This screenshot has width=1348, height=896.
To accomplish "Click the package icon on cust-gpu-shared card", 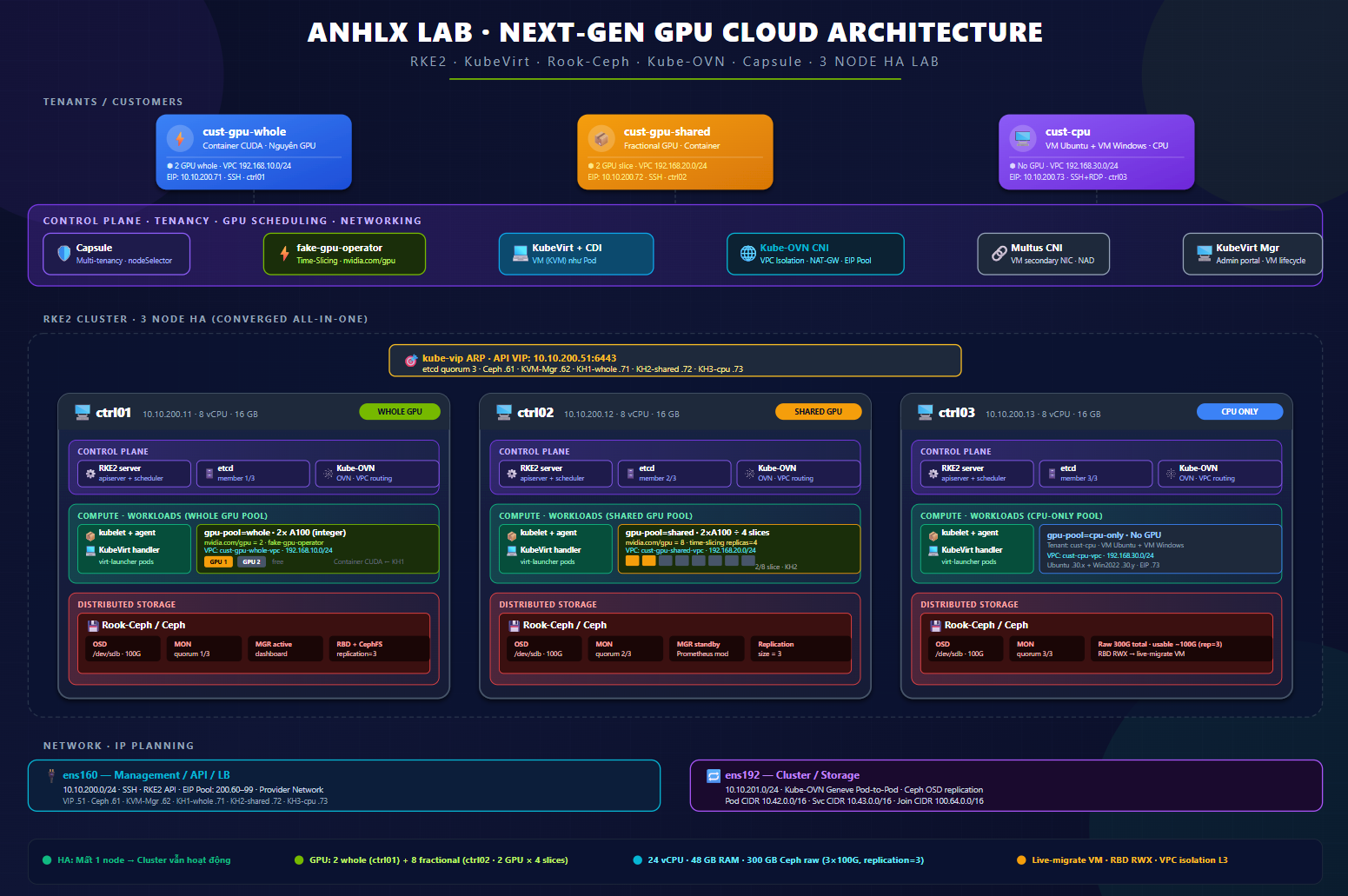I will (x=601, y=138).
